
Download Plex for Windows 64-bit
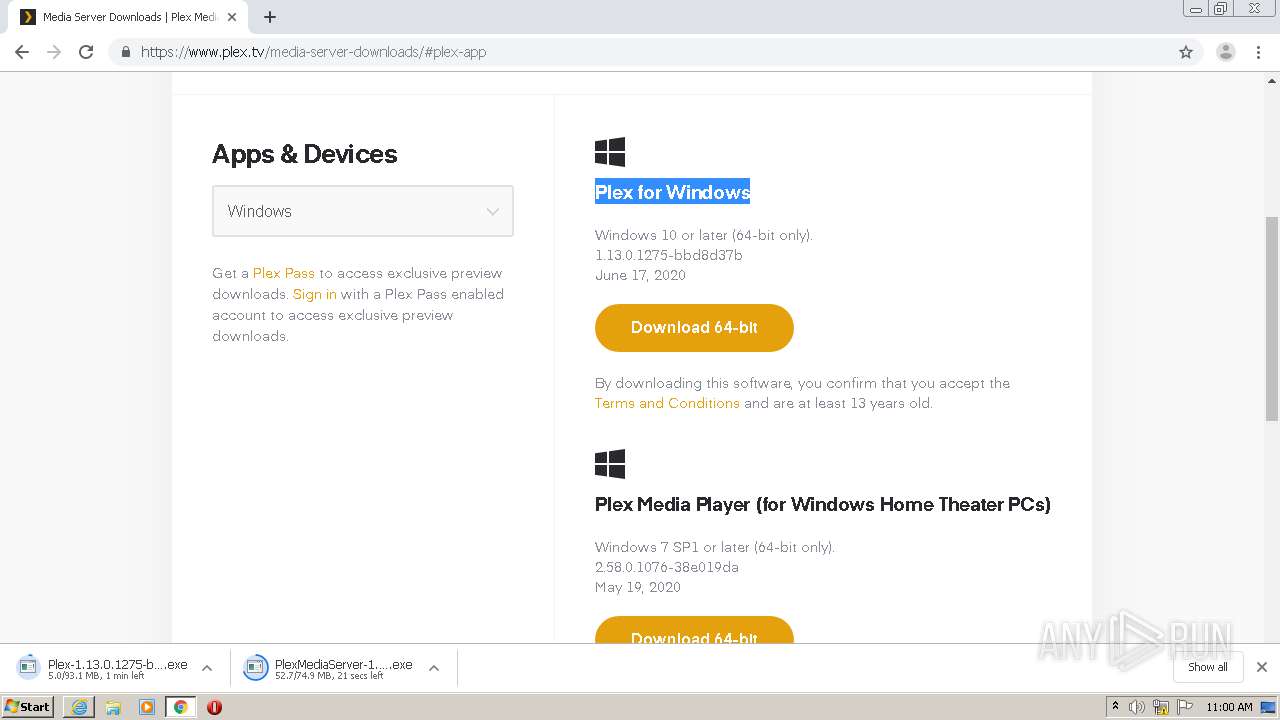pos(694,328)
